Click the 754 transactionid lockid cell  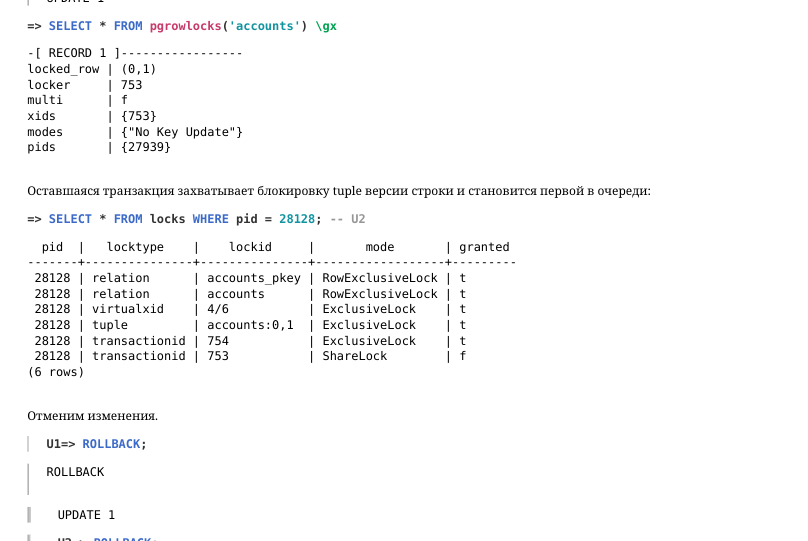click(218, 341)
